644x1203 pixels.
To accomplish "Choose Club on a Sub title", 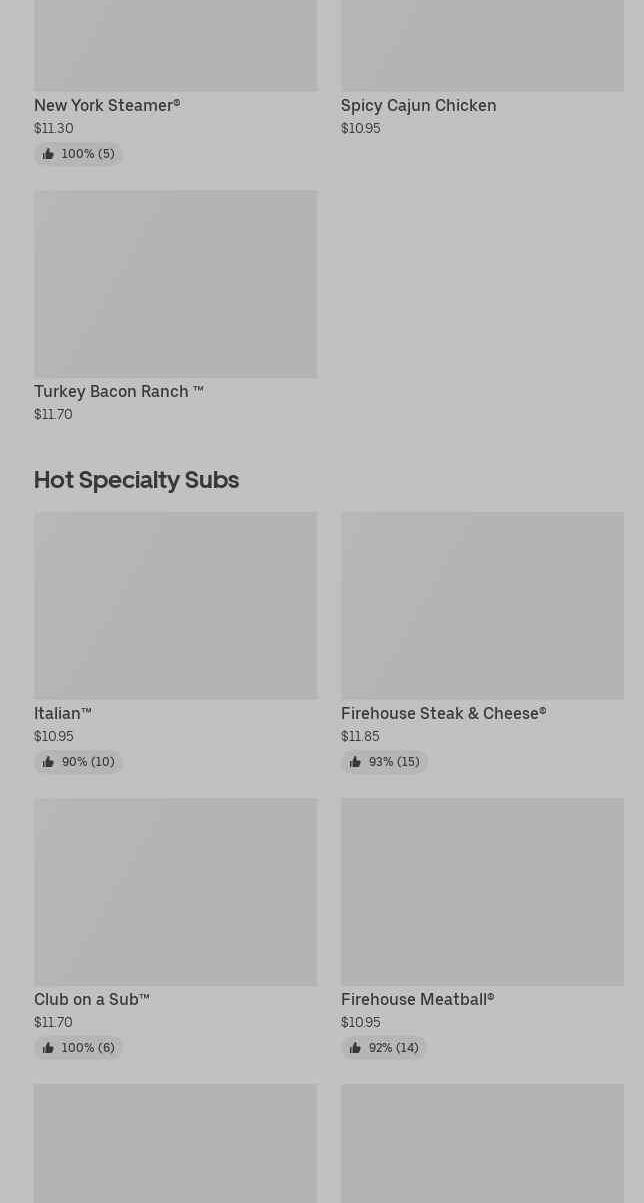I will tap(91, 999).
